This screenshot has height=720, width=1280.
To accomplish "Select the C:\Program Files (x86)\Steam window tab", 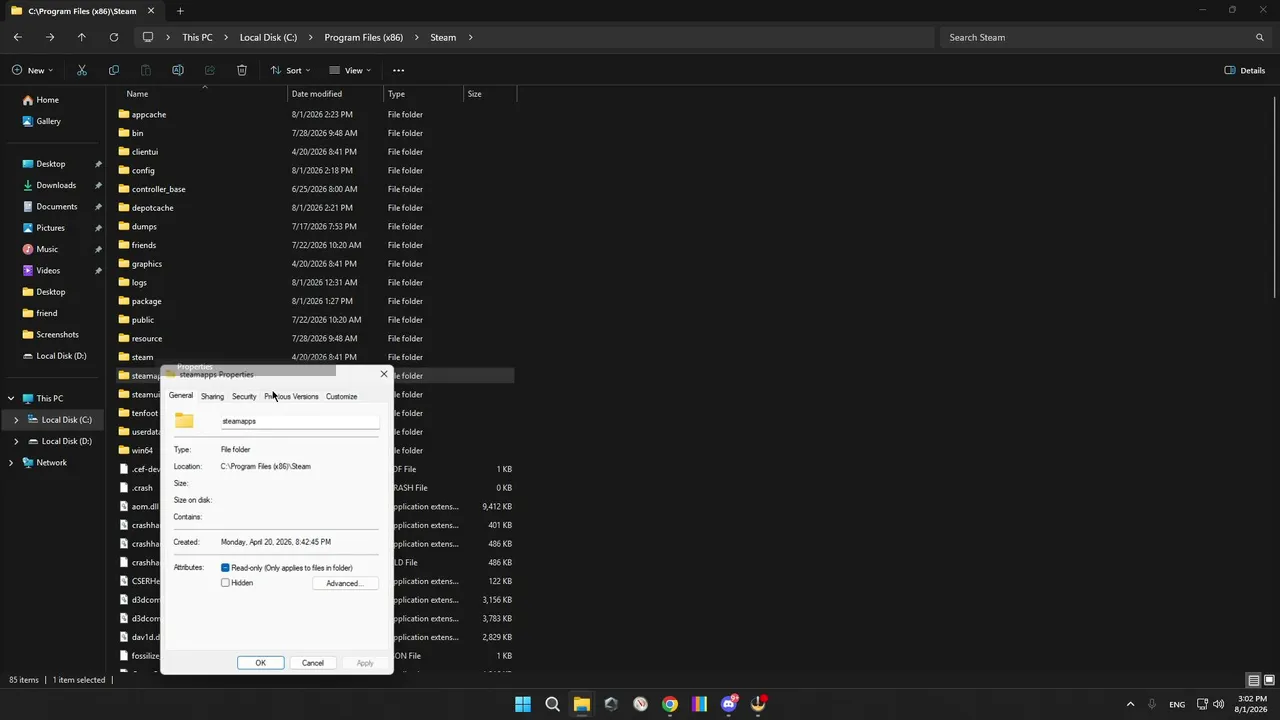I will [82, 11].
